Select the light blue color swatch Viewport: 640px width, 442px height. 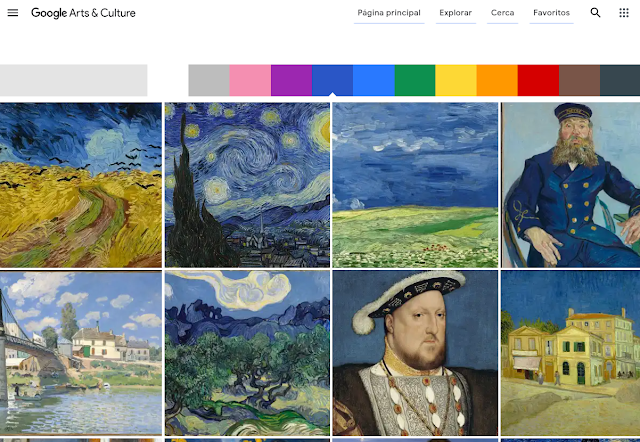[374, 80]
